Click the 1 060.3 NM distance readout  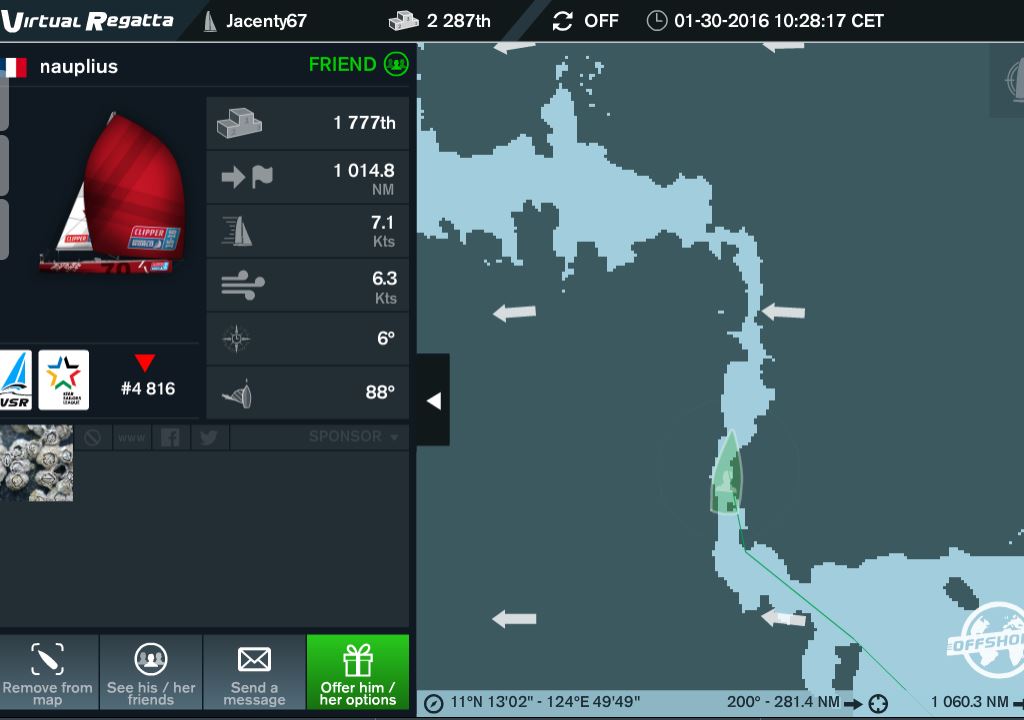point(970,702)
